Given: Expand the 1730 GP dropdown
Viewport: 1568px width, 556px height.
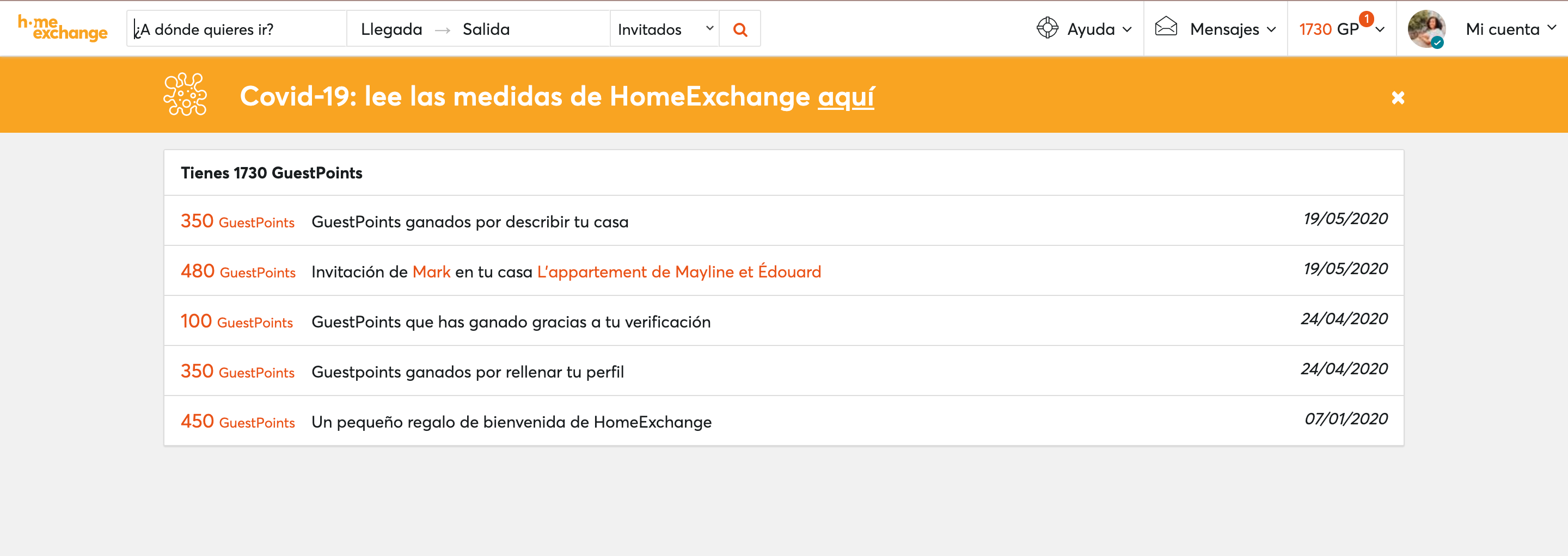Looking at the screenshot, I should click(1380, 30).
